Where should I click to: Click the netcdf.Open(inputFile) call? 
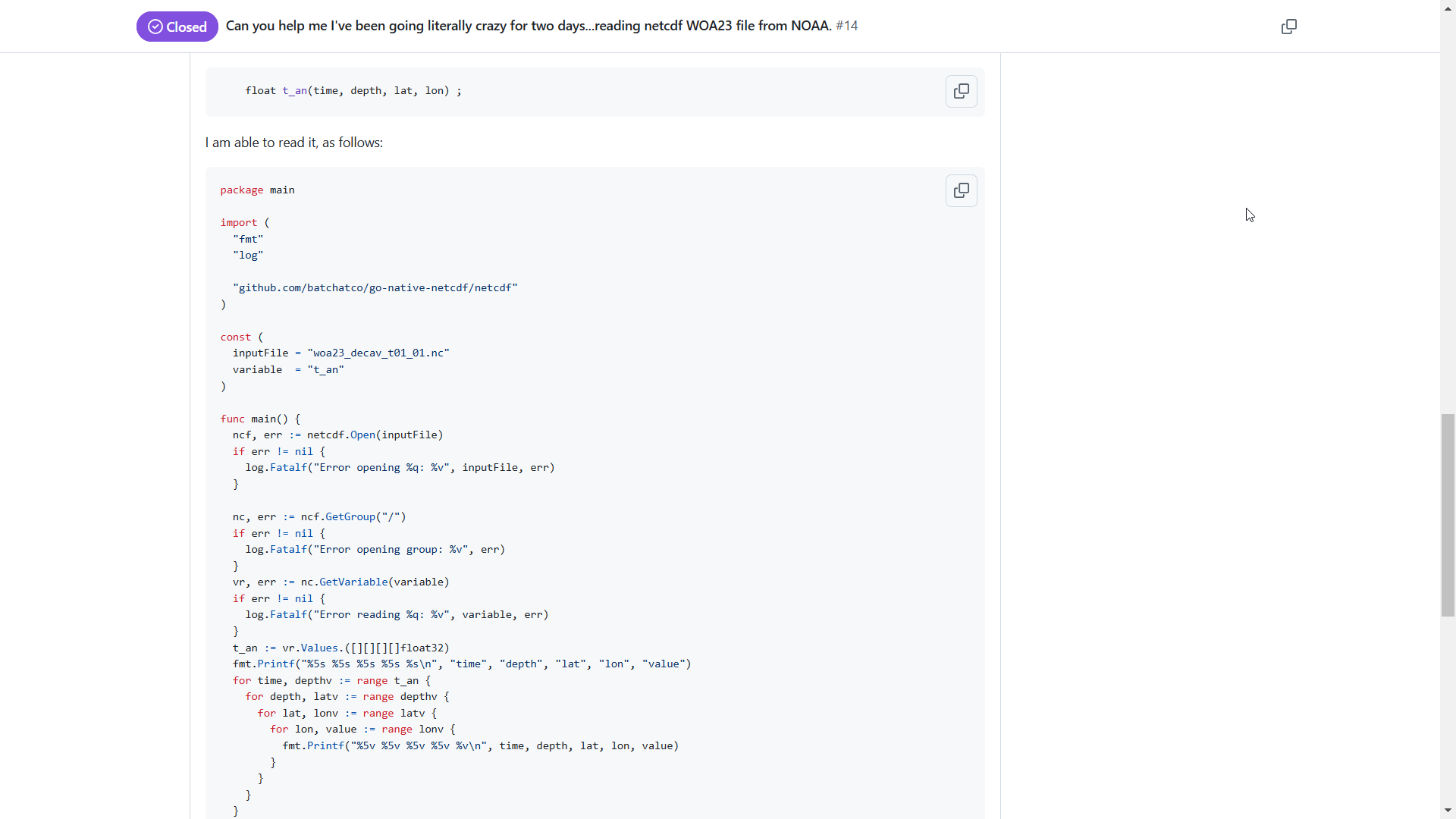coord(375,435)
